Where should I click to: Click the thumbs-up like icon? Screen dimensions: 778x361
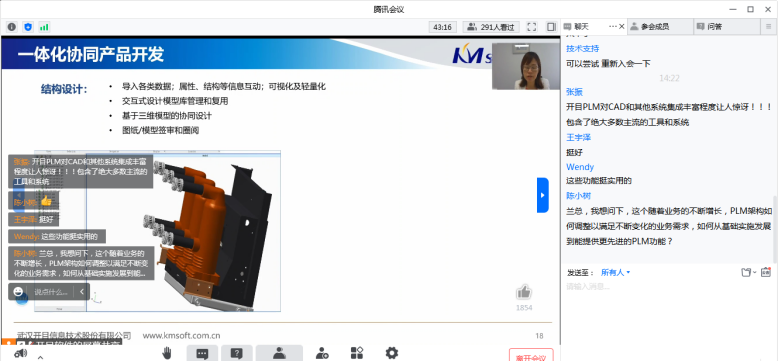[523, 293]
